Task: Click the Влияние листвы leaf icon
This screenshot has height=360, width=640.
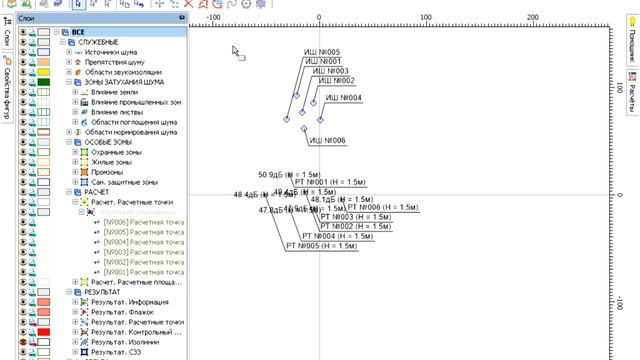Action: pyautogui.click(x=84, y=112)
